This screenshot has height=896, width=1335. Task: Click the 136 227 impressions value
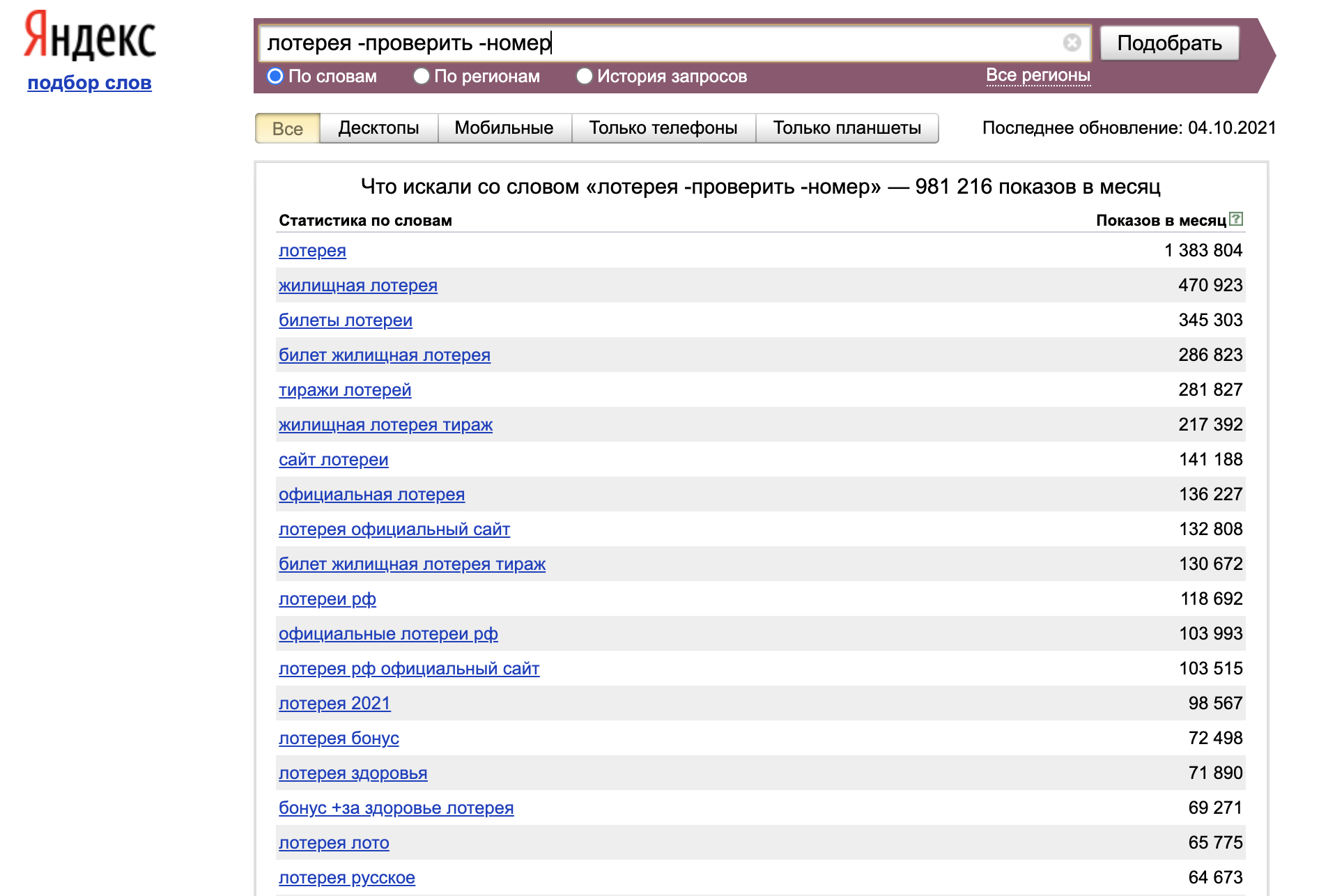1210,494
